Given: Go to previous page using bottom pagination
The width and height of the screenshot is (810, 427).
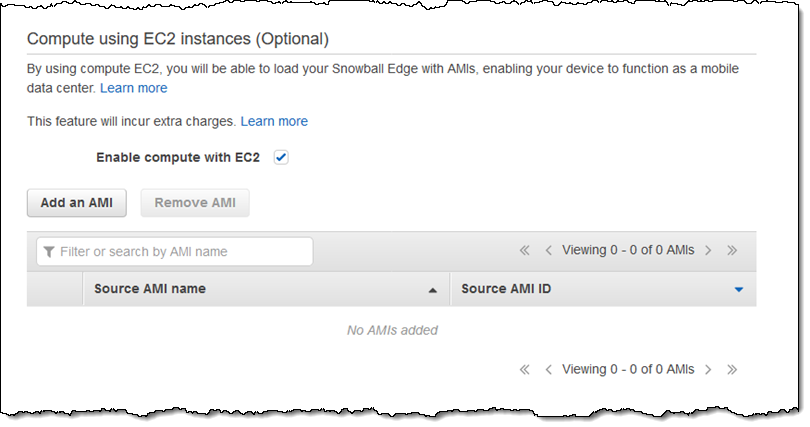Looking at the screenshot, I should 548,369.
